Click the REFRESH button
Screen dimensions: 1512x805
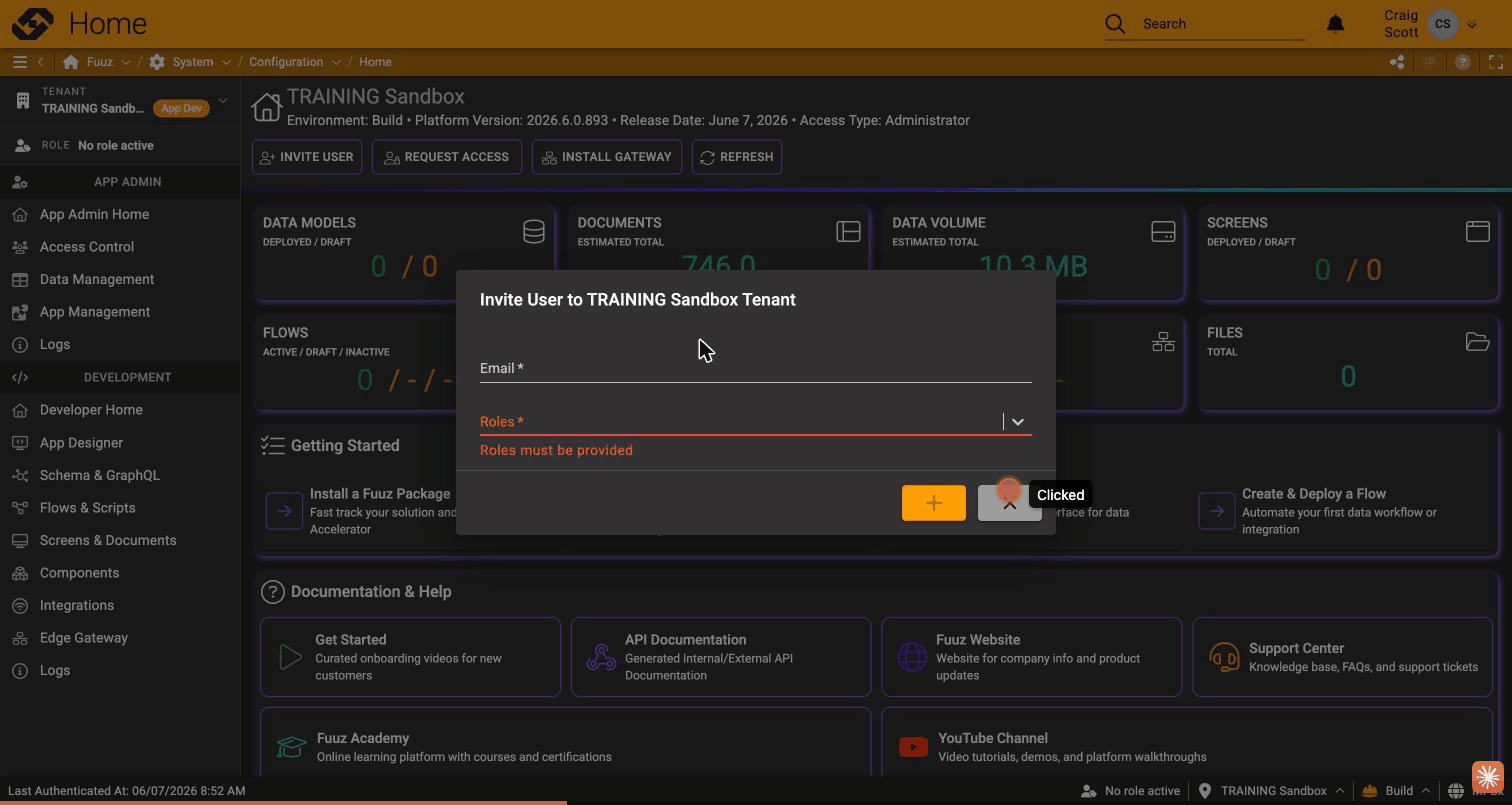point(737,157)
